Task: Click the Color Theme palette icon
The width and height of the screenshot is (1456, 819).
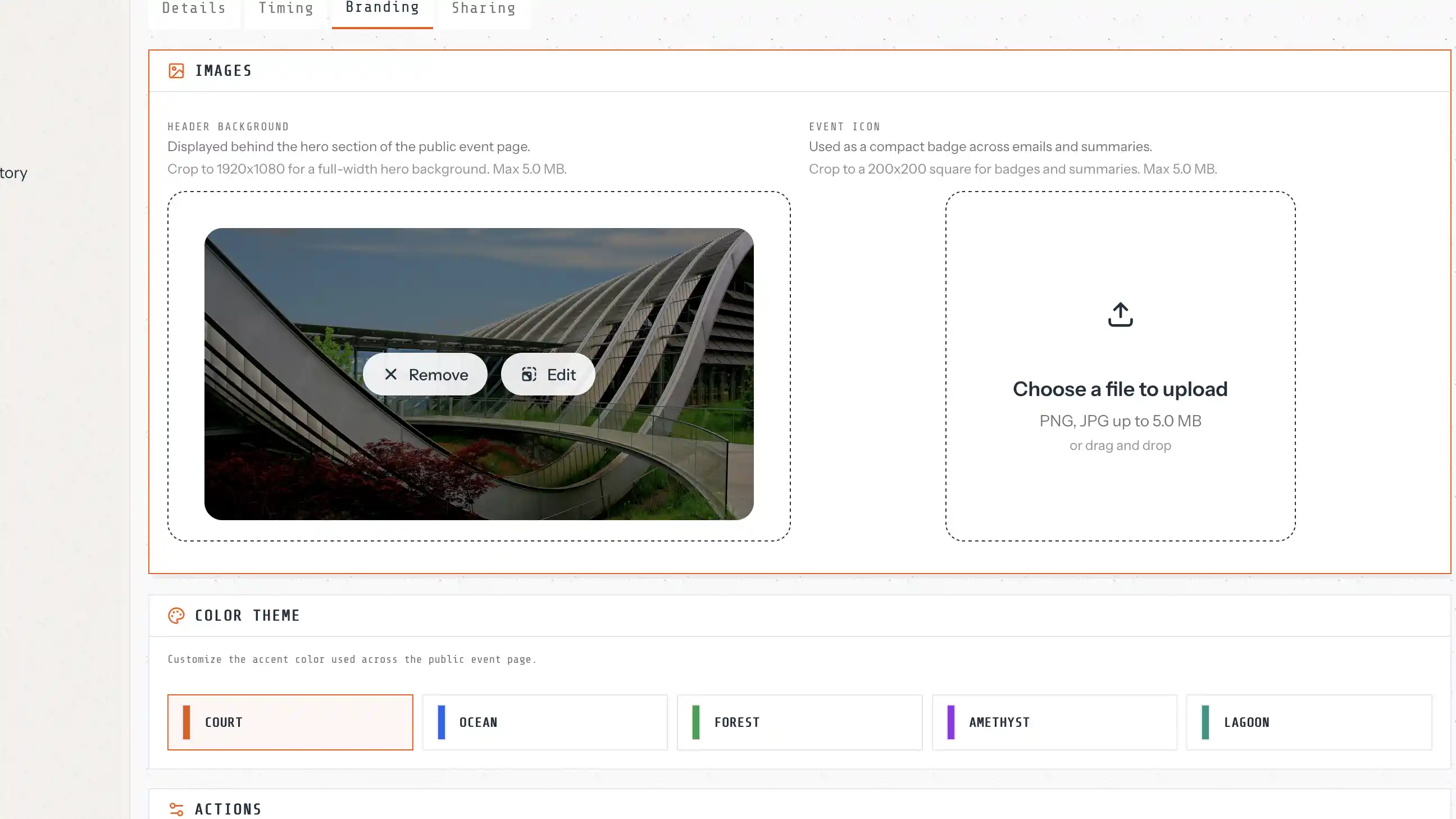Action: point(176,615)
